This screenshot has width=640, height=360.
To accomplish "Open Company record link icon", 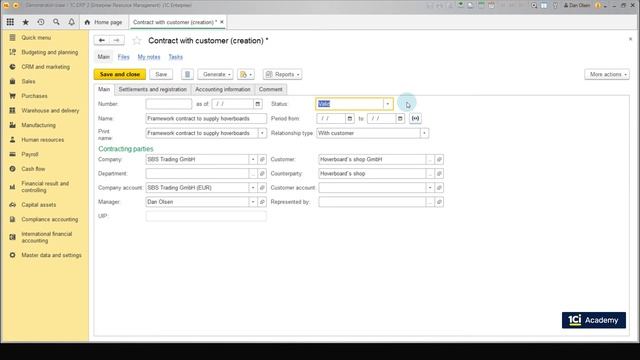I will [x=262, y=160].
